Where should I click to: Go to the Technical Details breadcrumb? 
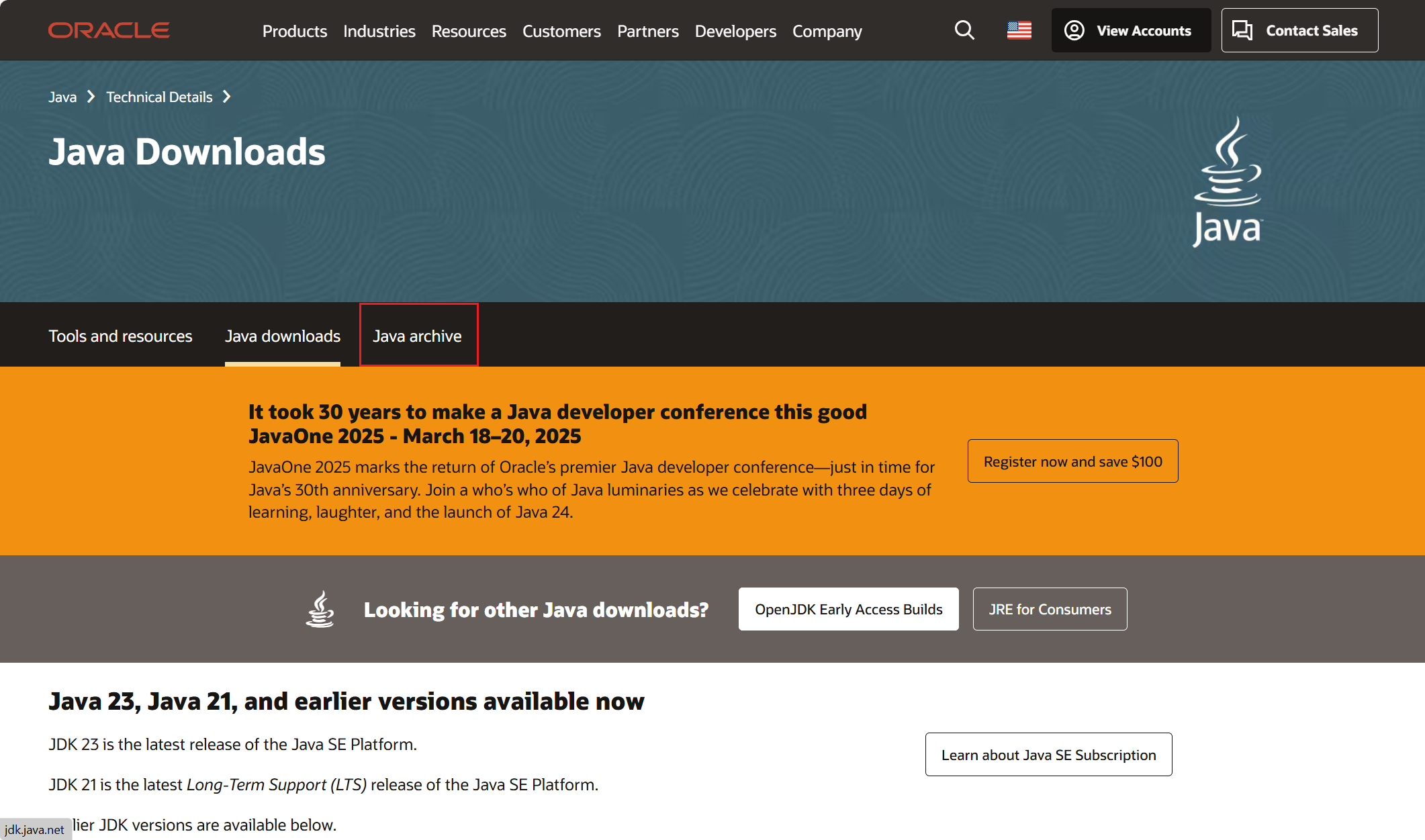159,97
